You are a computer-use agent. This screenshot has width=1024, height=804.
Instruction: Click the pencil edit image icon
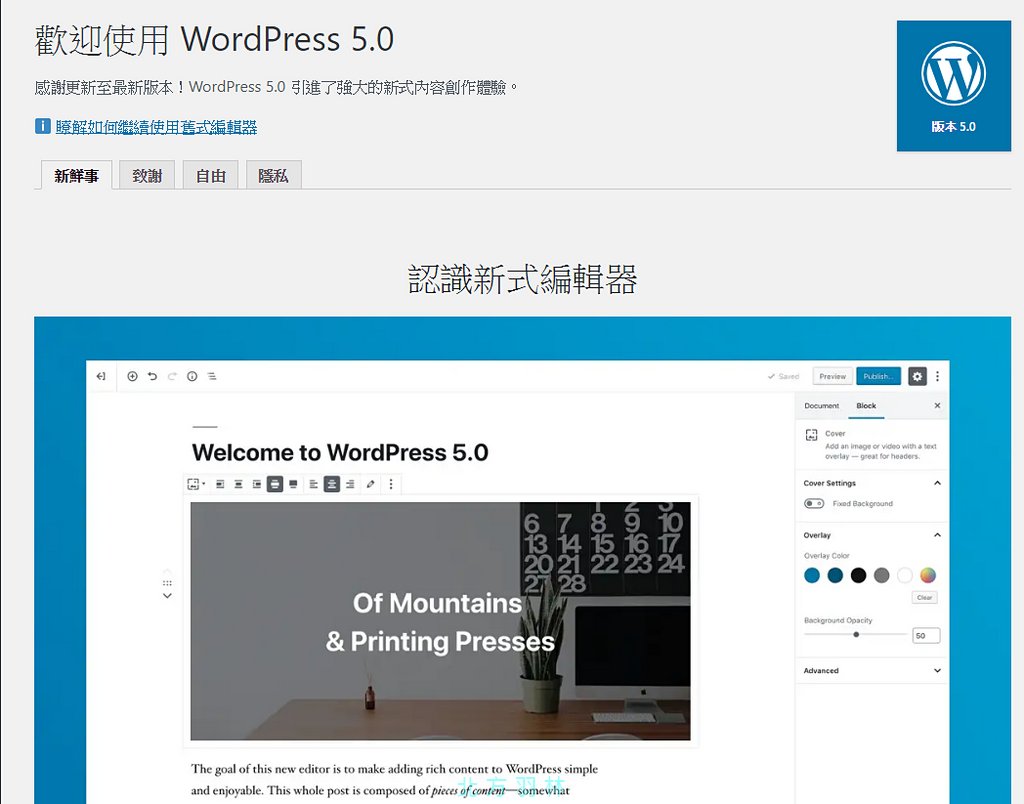tap(370, 484)
